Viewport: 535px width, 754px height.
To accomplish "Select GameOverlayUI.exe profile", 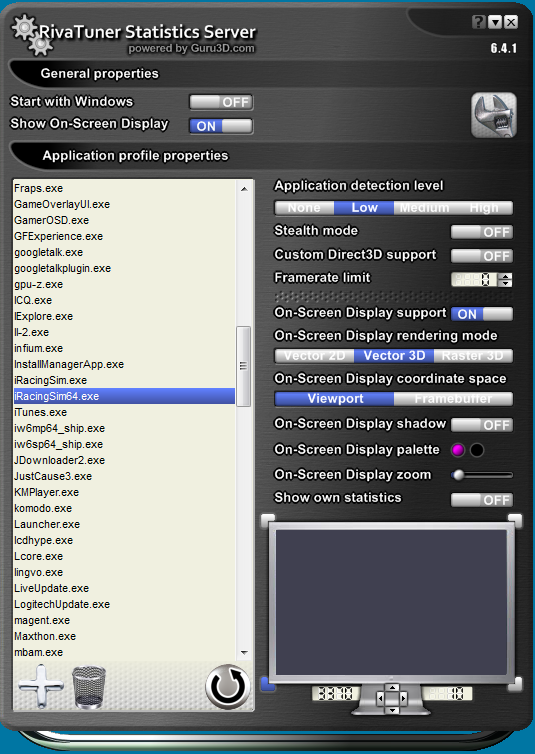I will [124, 204].
